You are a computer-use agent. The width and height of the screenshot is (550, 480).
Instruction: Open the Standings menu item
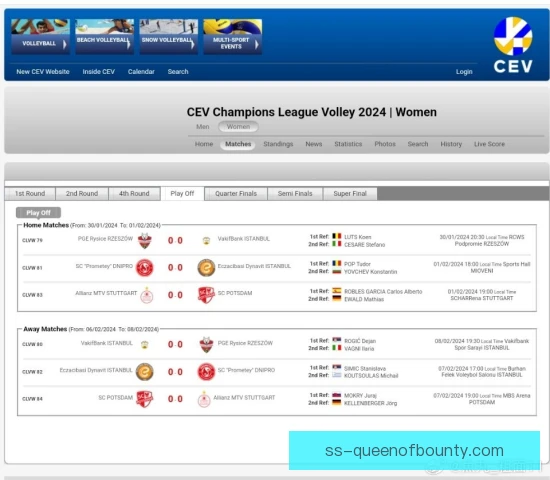278,144
